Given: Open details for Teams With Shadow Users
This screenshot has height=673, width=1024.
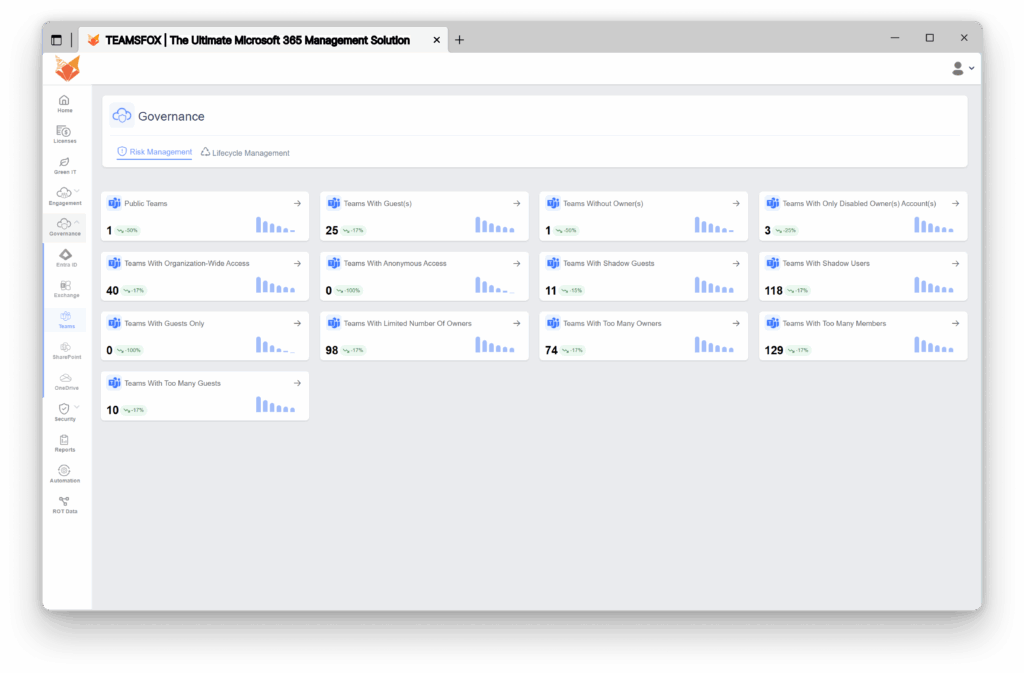Looking at the screenshot, I should click(956, 263).
